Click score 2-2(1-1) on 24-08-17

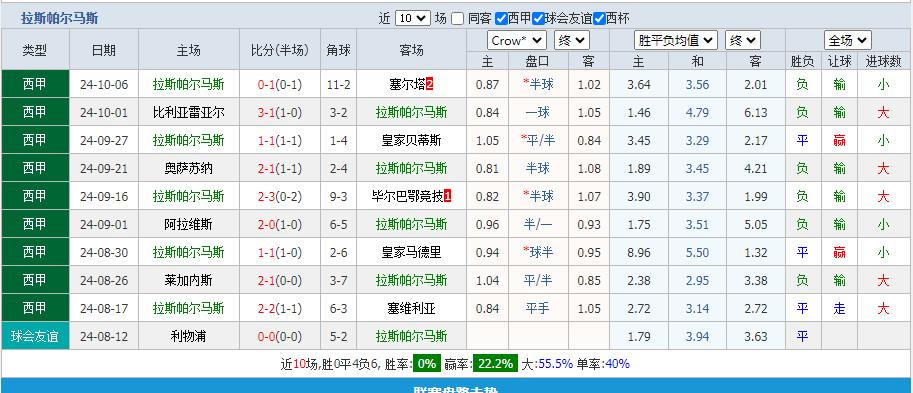tap(279, 308)
